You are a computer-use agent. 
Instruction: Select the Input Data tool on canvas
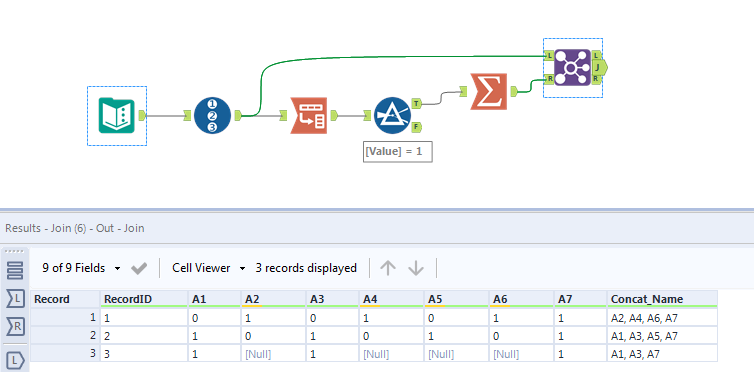116,115
